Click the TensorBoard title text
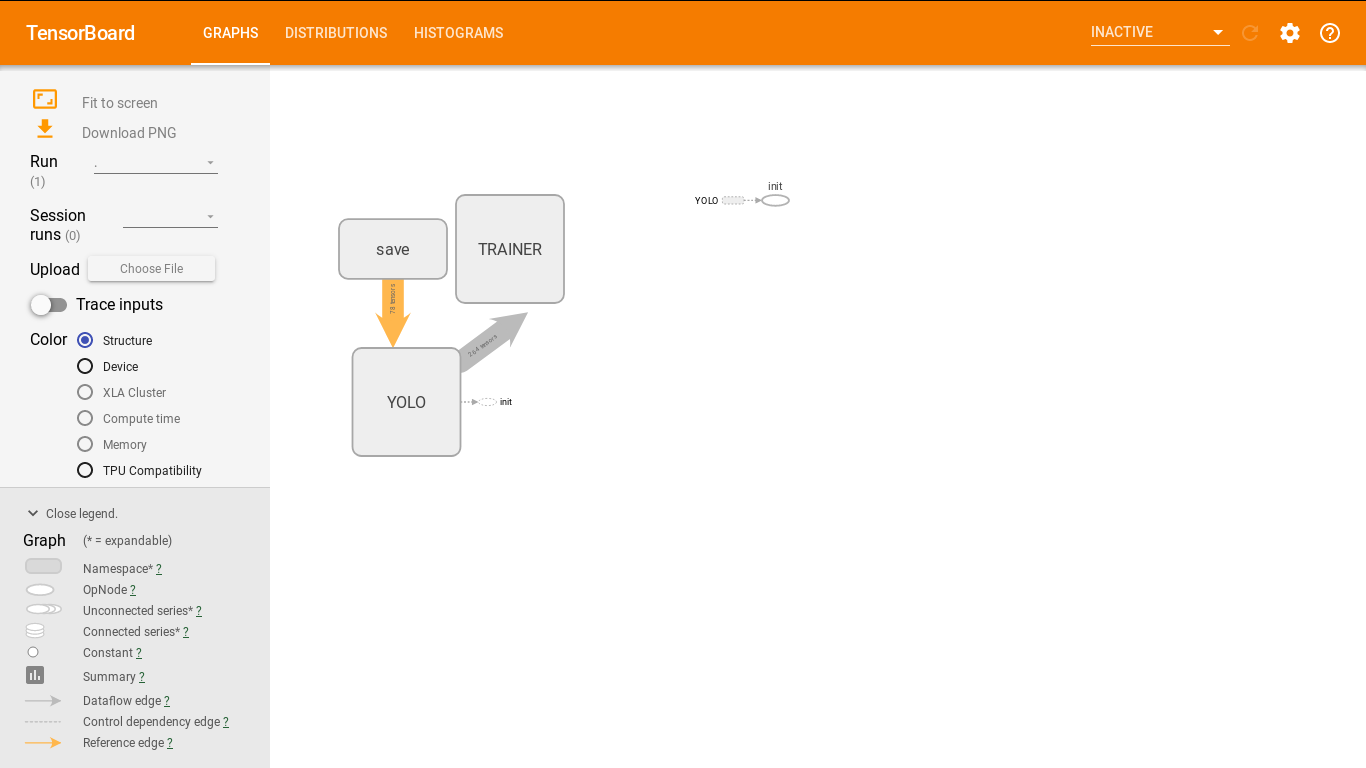This screenshot has height=768, width=1366. click(80, 33)
